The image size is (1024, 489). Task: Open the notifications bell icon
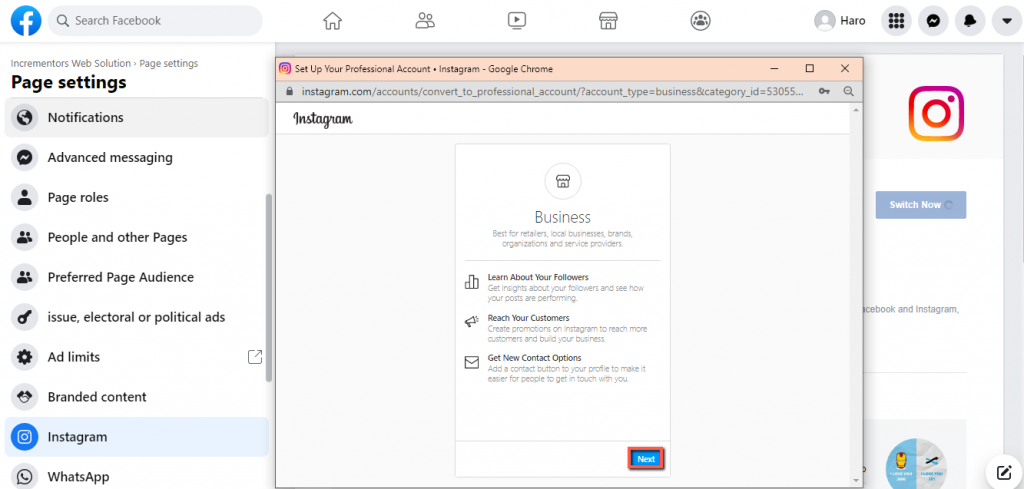pyautogui.click(x=970, y=21)
